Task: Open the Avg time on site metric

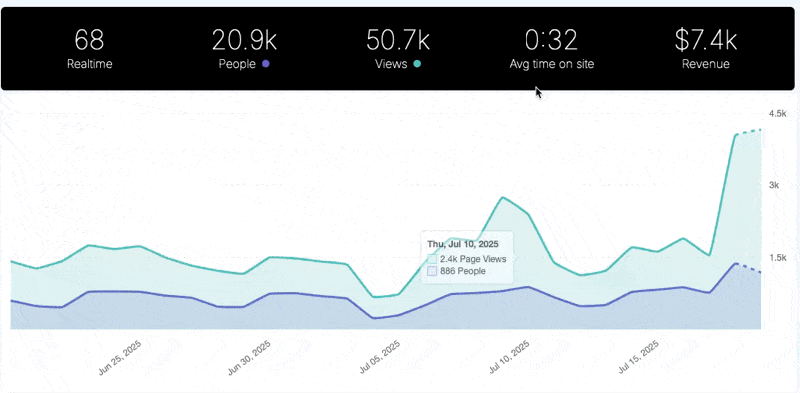Action: point(552,48)
